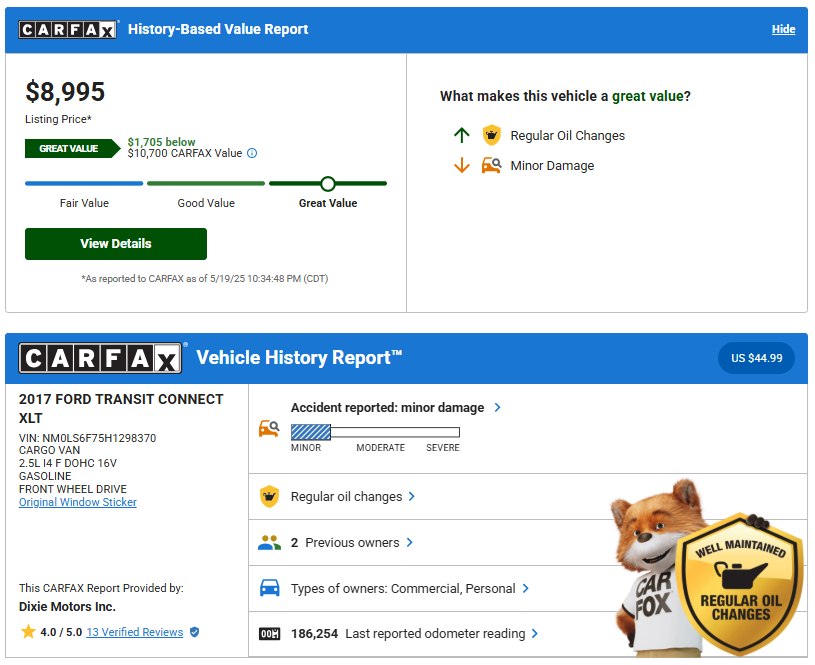815x665 pixels.
Task: Click the 'As reported to CARFAX' timestamp note
Action: click(205, 279)
